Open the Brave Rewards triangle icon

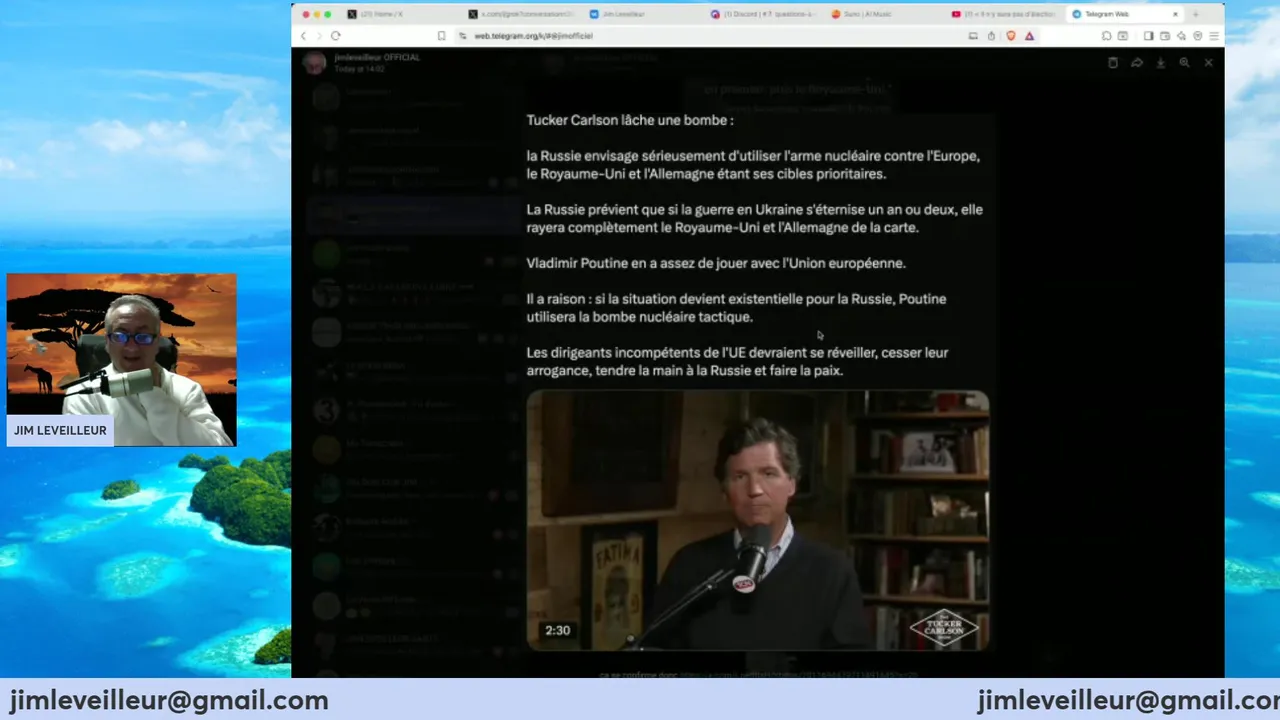[1029, 36]
